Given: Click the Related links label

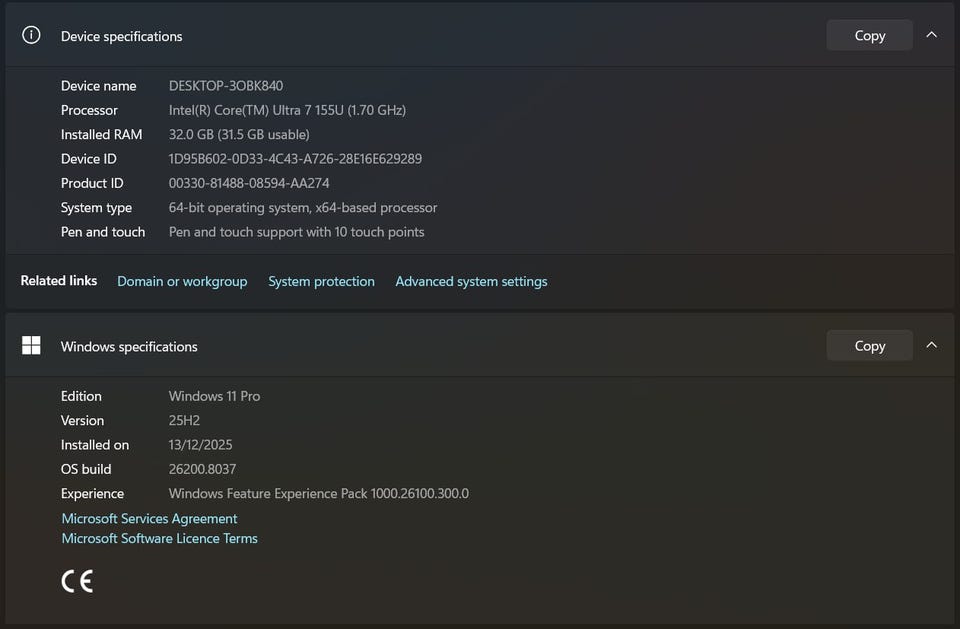Looking at the screenshot, I should pos(59,281).
